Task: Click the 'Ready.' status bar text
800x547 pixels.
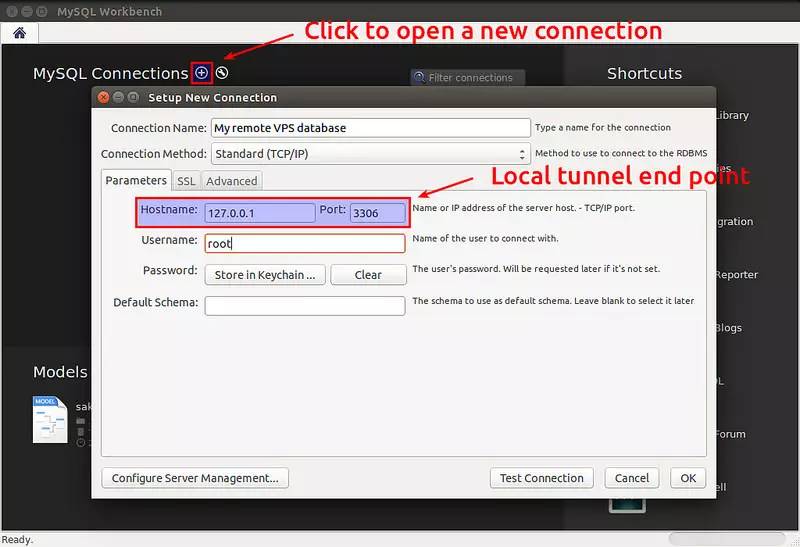Action: pos(17,539)
